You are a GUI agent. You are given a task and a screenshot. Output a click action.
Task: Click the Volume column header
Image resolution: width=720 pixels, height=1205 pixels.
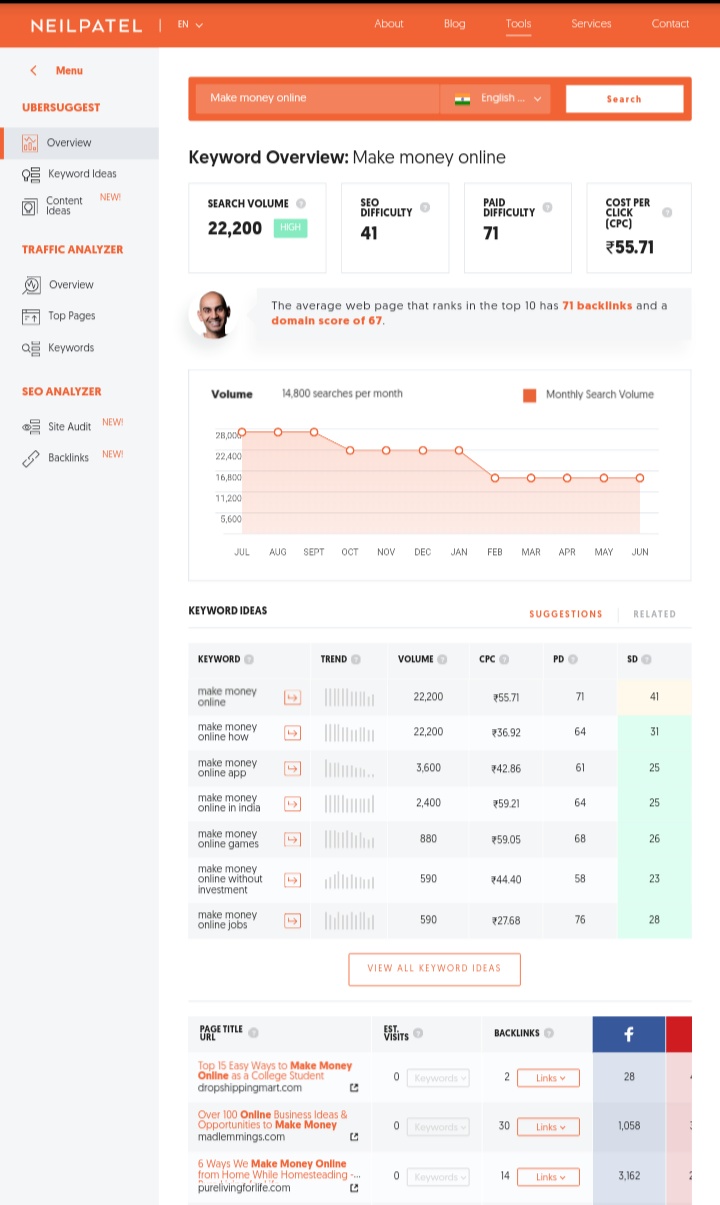coord(416,660)
